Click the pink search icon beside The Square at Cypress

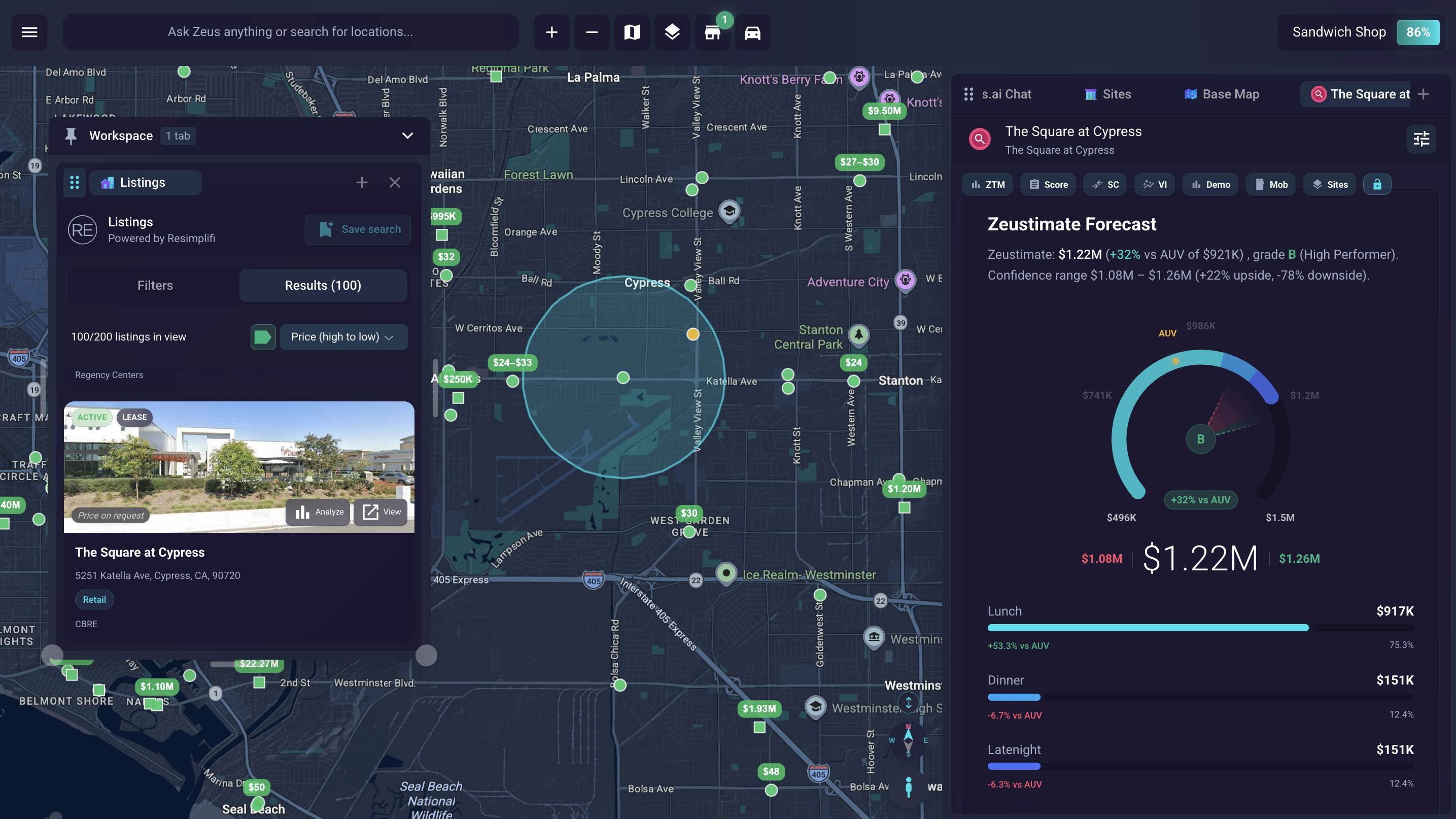click(980, 139)
